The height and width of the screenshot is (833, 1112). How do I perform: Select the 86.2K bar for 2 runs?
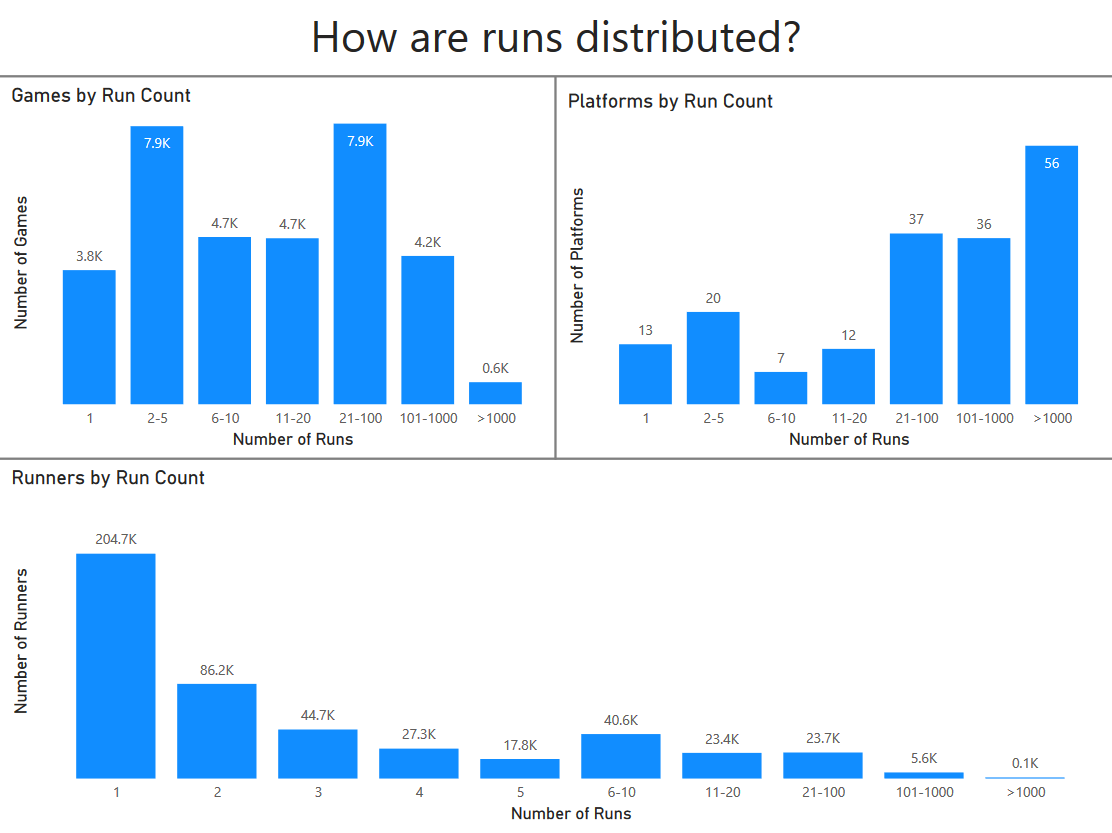[216, 730]
